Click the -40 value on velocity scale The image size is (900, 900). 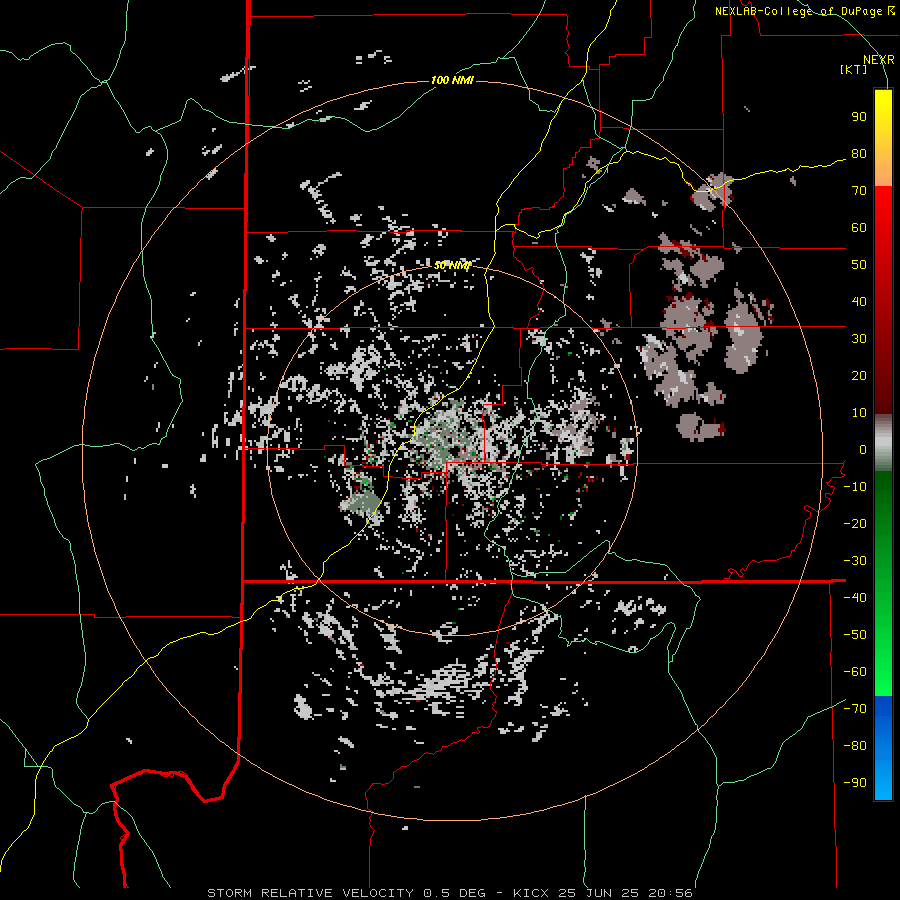tap(855, 598)
